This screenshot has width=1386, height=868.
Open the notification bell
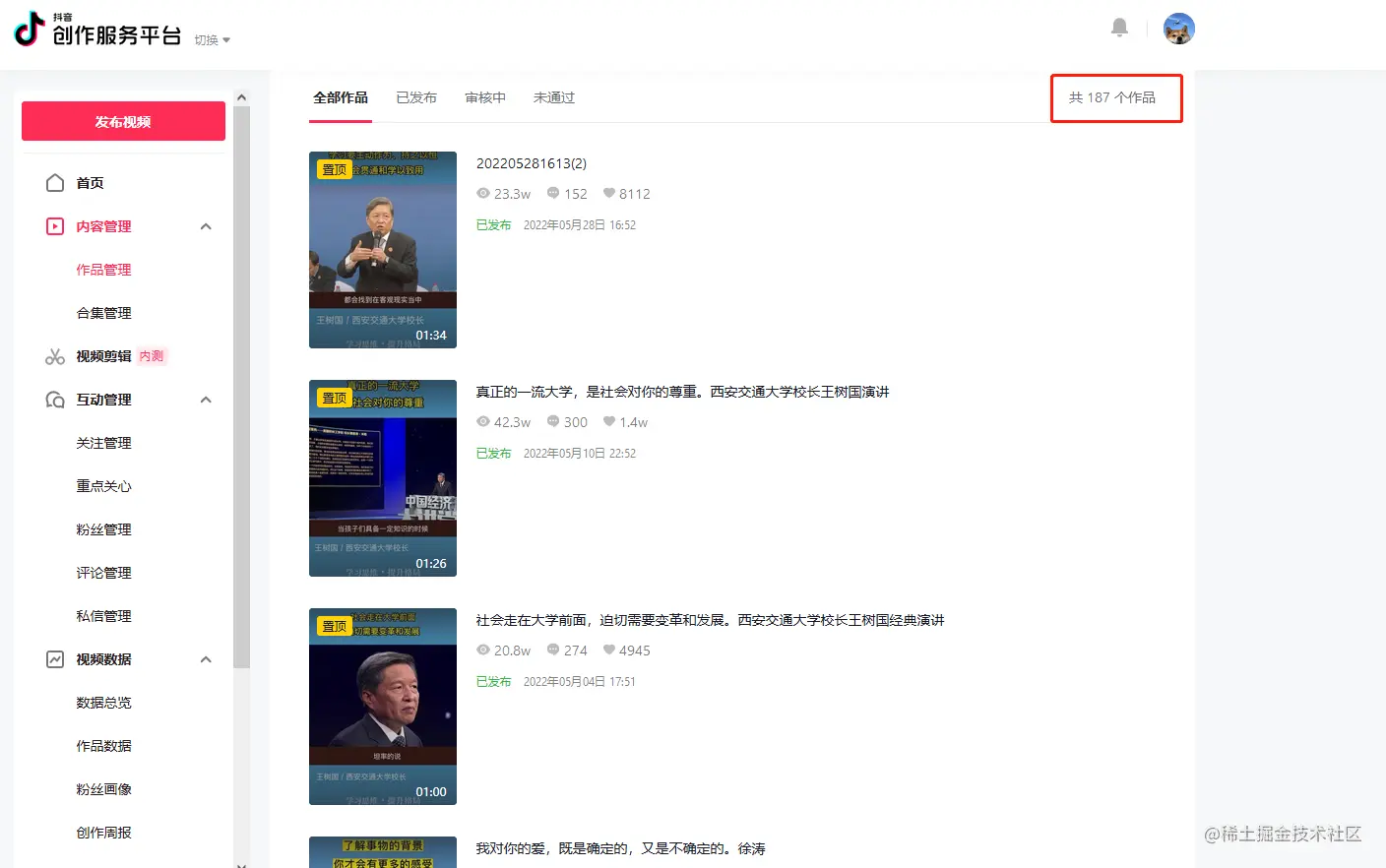point(1119,28)
